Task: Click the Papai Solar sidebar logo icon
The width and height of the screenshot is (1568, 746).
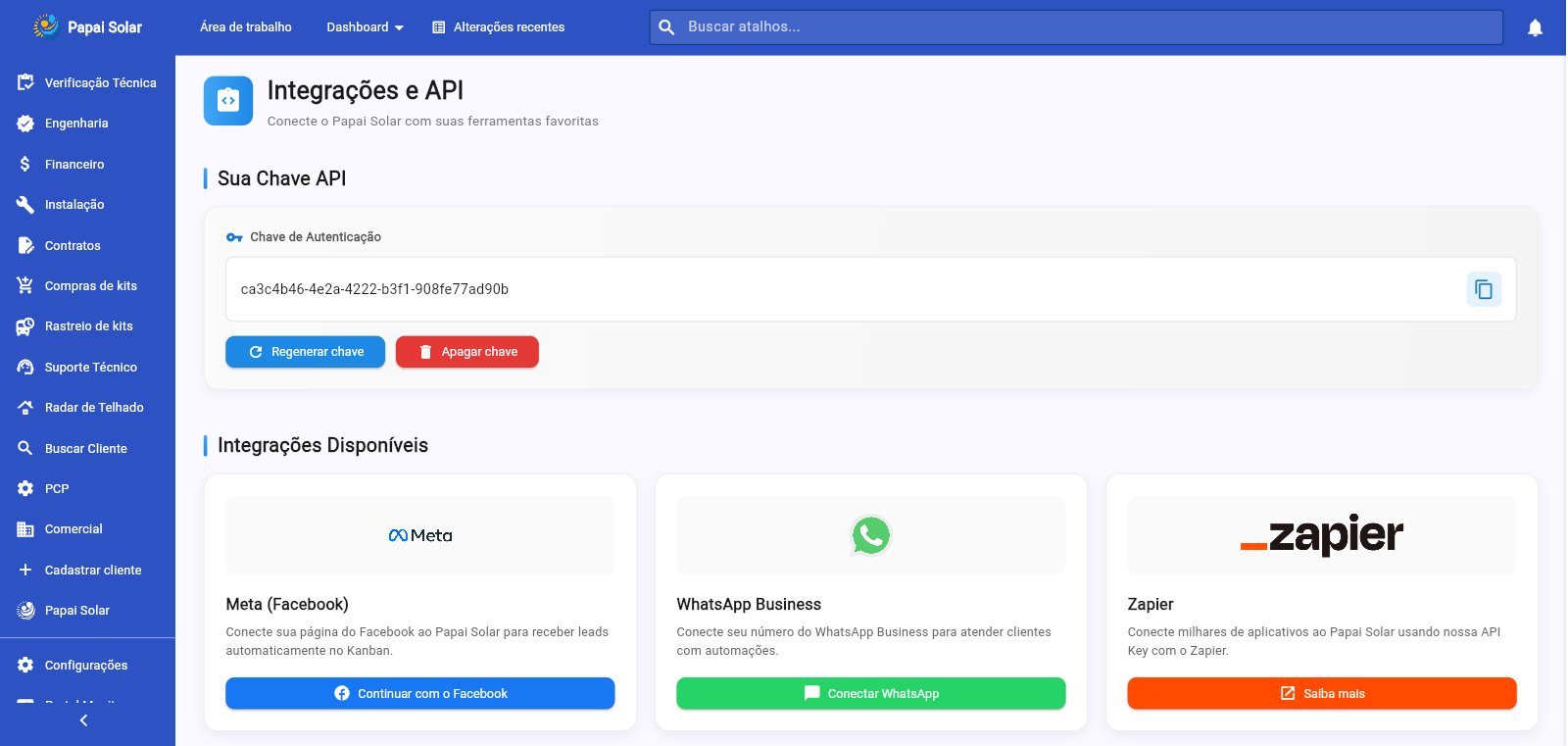Action: [x=25, y=610]
